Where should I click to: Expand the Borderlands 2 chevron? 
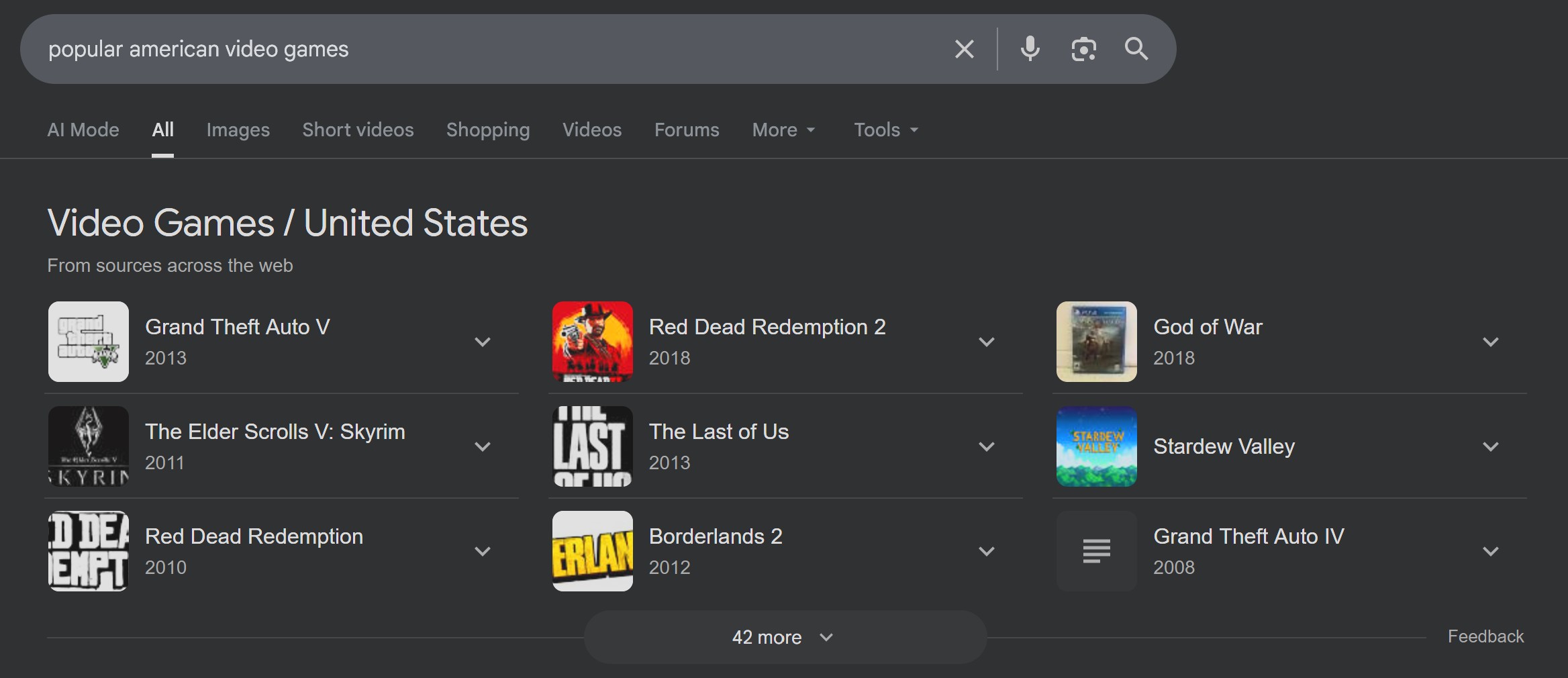tap(987, 551)
